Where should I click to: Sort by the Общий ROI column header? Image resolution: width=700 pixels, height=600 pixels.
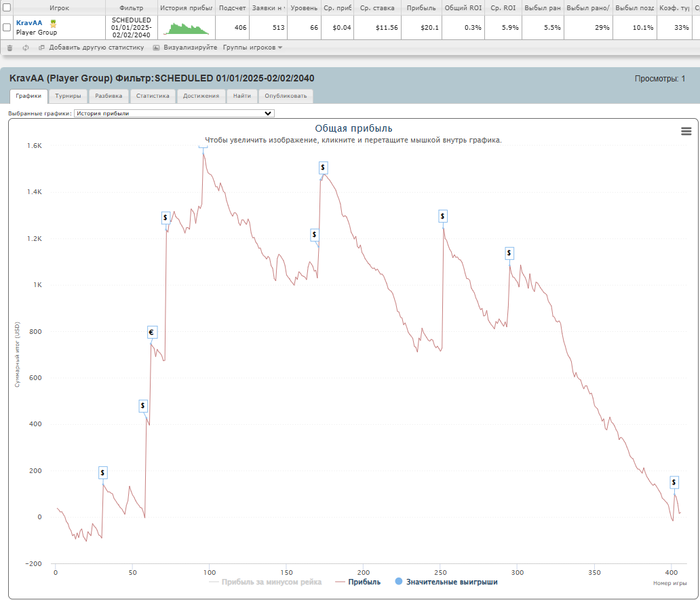[x=463, y=8]
